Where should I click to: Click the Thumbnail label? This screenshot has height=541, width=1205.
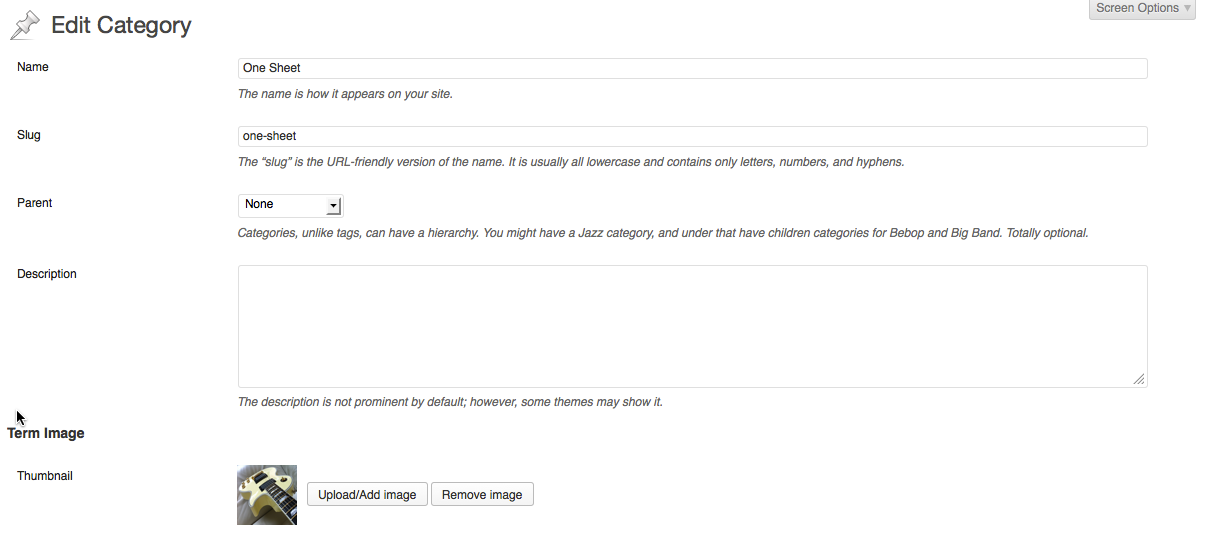[45, 476]
